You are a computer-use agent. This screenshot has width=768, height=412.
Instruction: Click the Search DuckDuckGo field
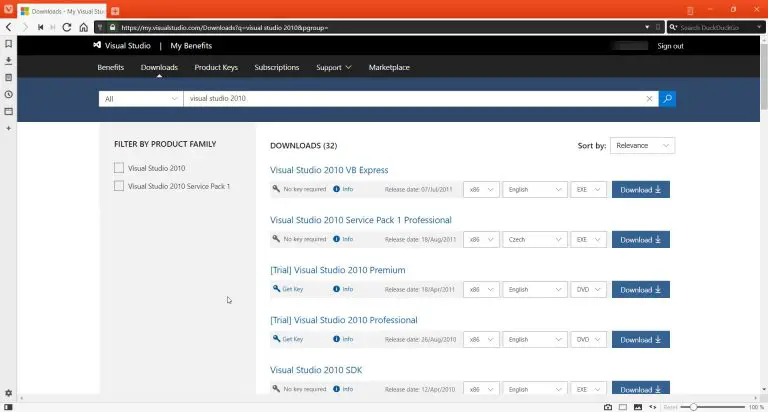click(x=716, y=27)
